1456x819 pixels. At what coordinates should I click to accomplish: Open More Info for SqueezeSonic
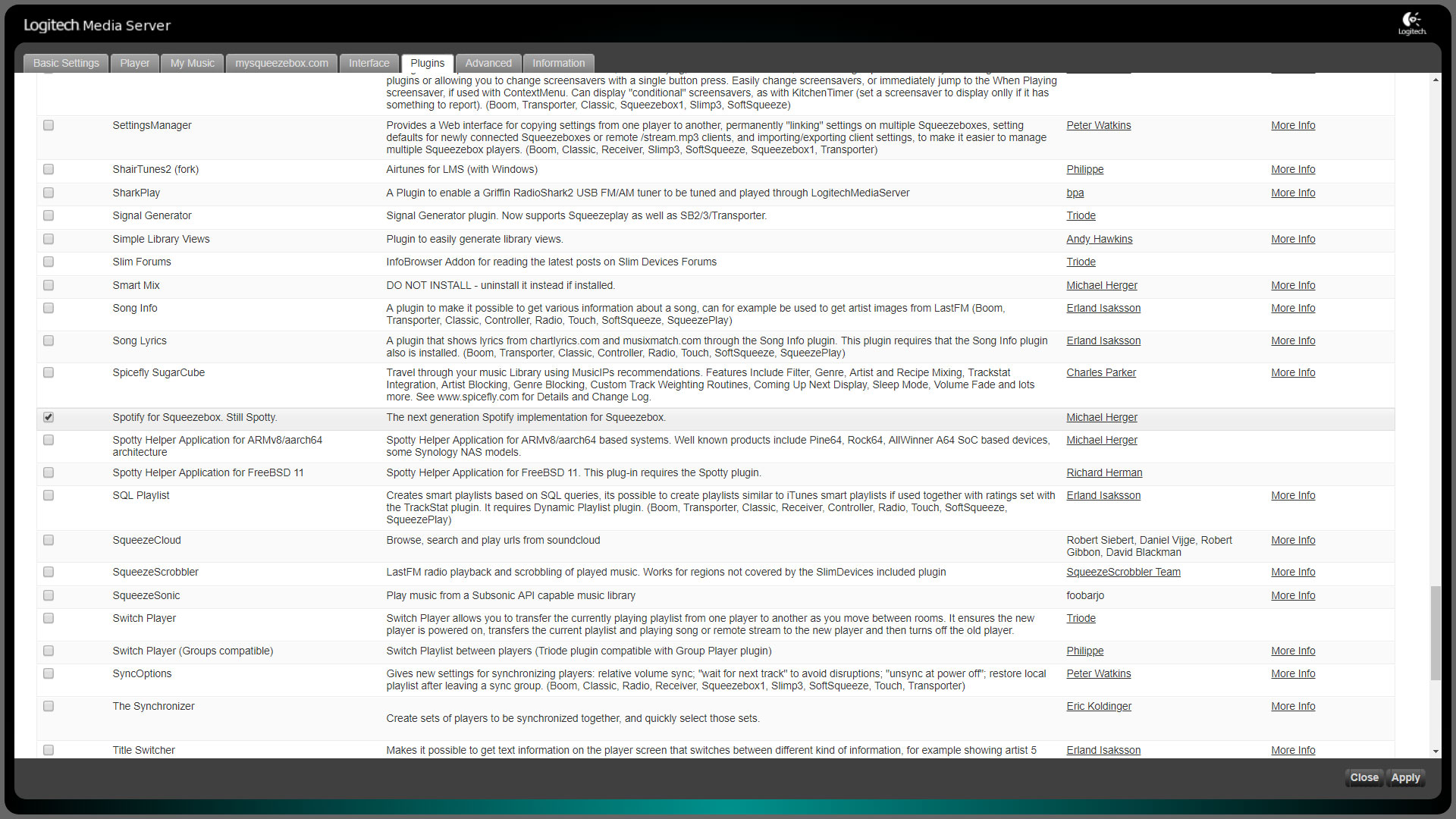[x=1293, y=595]
